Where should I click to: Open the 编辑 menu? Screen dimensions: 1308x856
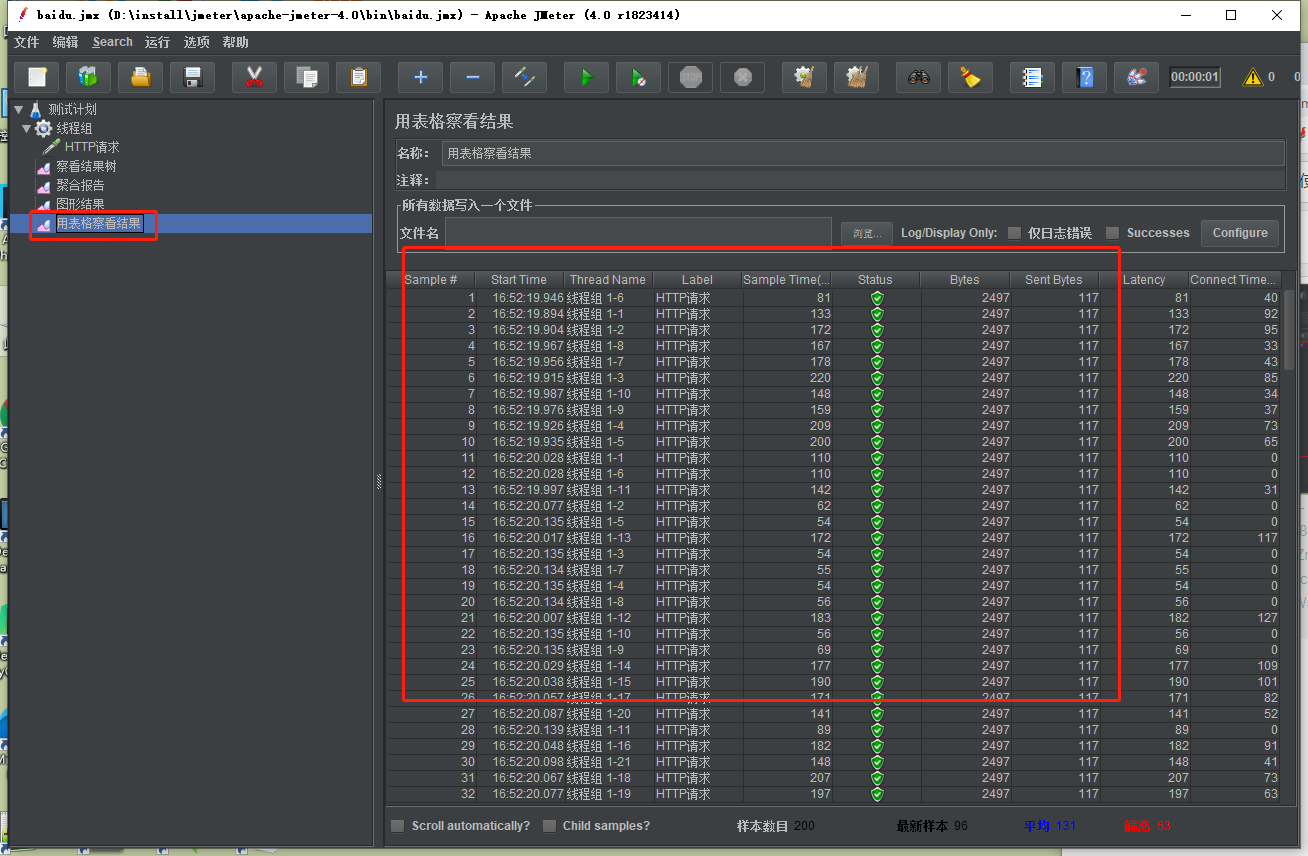(x=65, y=42)
